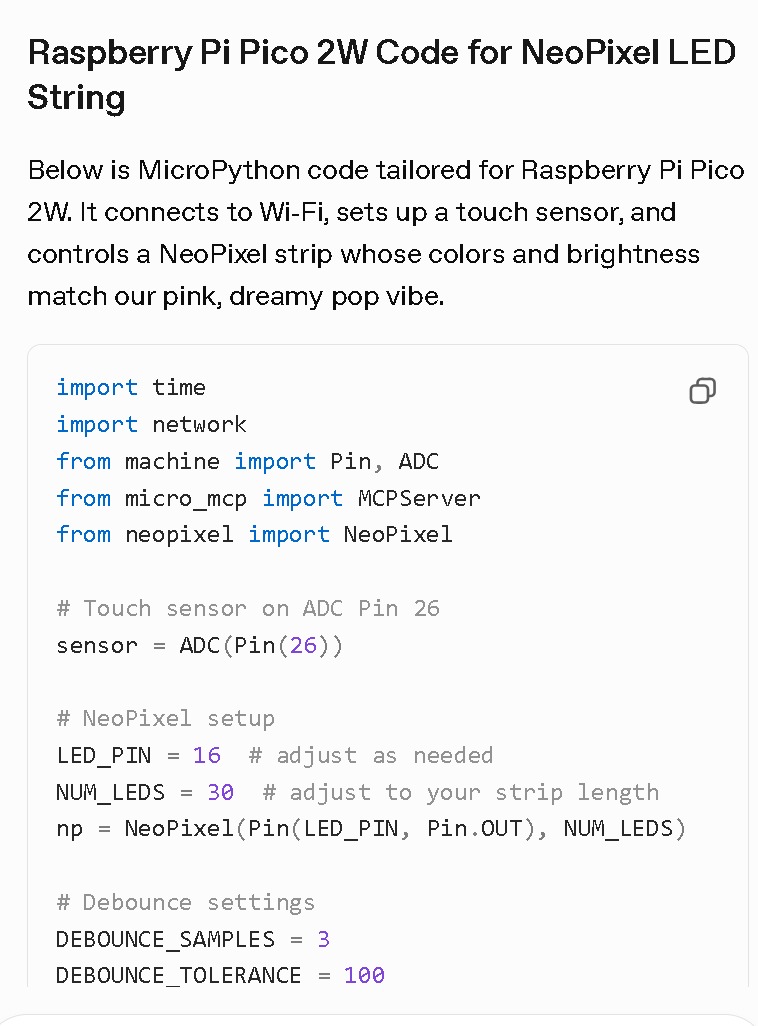Click the "# adjust to your strip length" comment
The image size is (758, 1026).
[461, 793]
